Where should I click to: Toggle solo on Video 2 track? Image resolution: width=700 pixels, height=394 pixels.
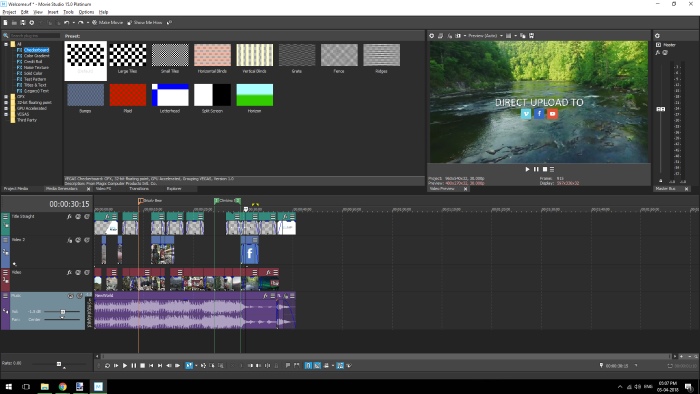click(87, 240)
